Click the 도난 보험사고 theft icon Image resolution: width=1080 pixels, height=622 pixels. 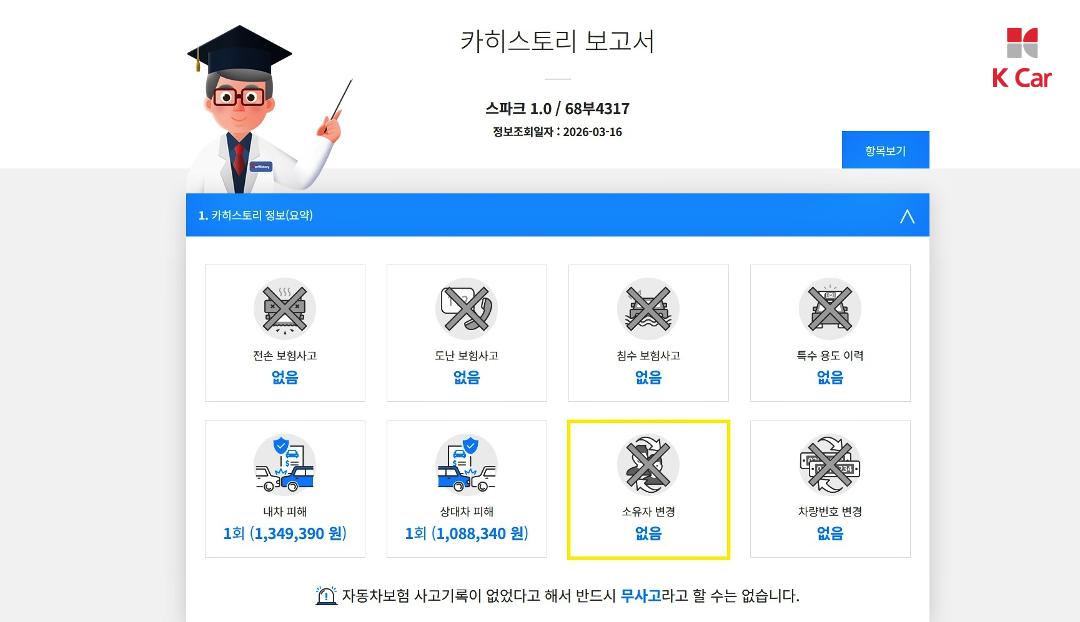pos(466,309)
